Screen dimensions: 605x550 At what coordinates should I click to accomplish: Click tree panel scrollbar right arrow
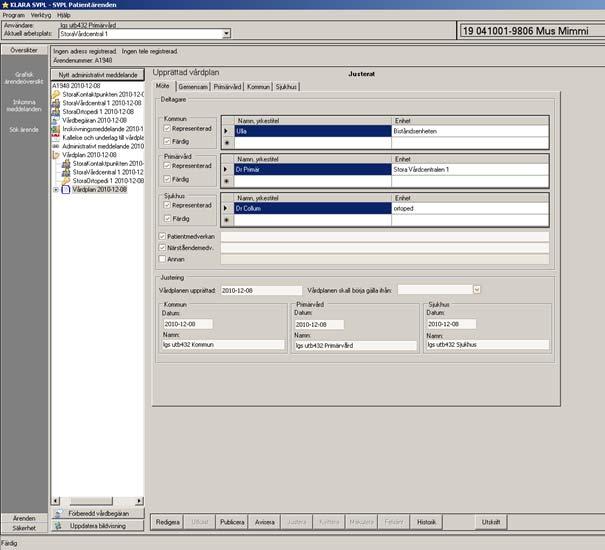pos(140,501)
